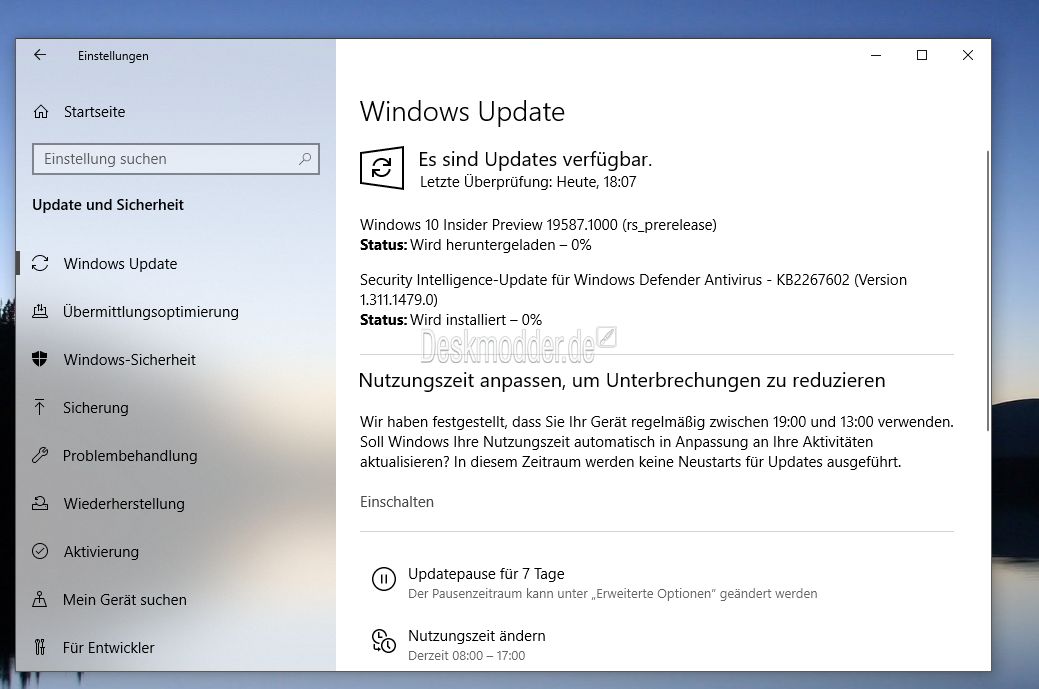Click 'Update und Sicherheit' section title
1039x689 pixels.
tap(108, 205)
